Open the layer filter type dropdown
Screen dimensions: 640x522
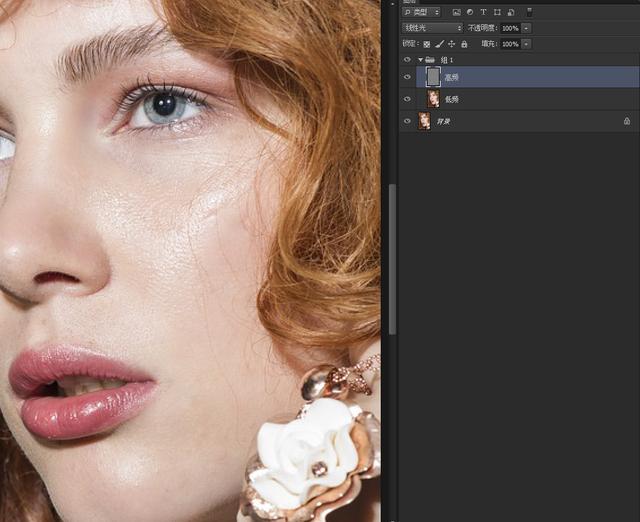[422, 12]
